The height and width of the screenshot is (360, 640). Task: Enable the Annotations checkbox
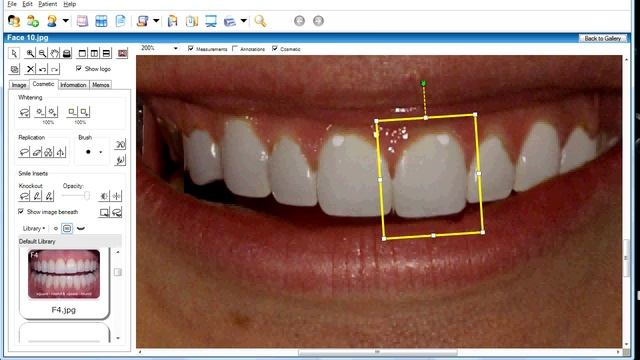(x=235, y=49)
